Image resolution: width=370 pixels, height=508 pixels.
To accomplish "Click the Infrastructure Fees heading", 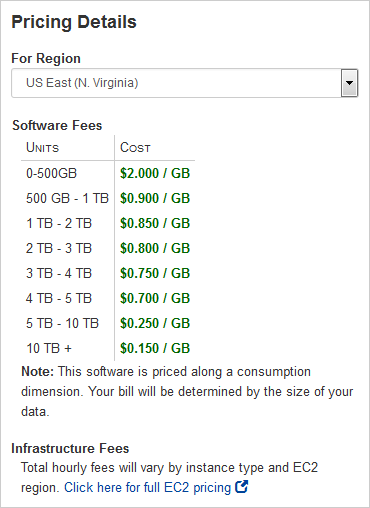I will pyautogui.click(x=70, y=448).
